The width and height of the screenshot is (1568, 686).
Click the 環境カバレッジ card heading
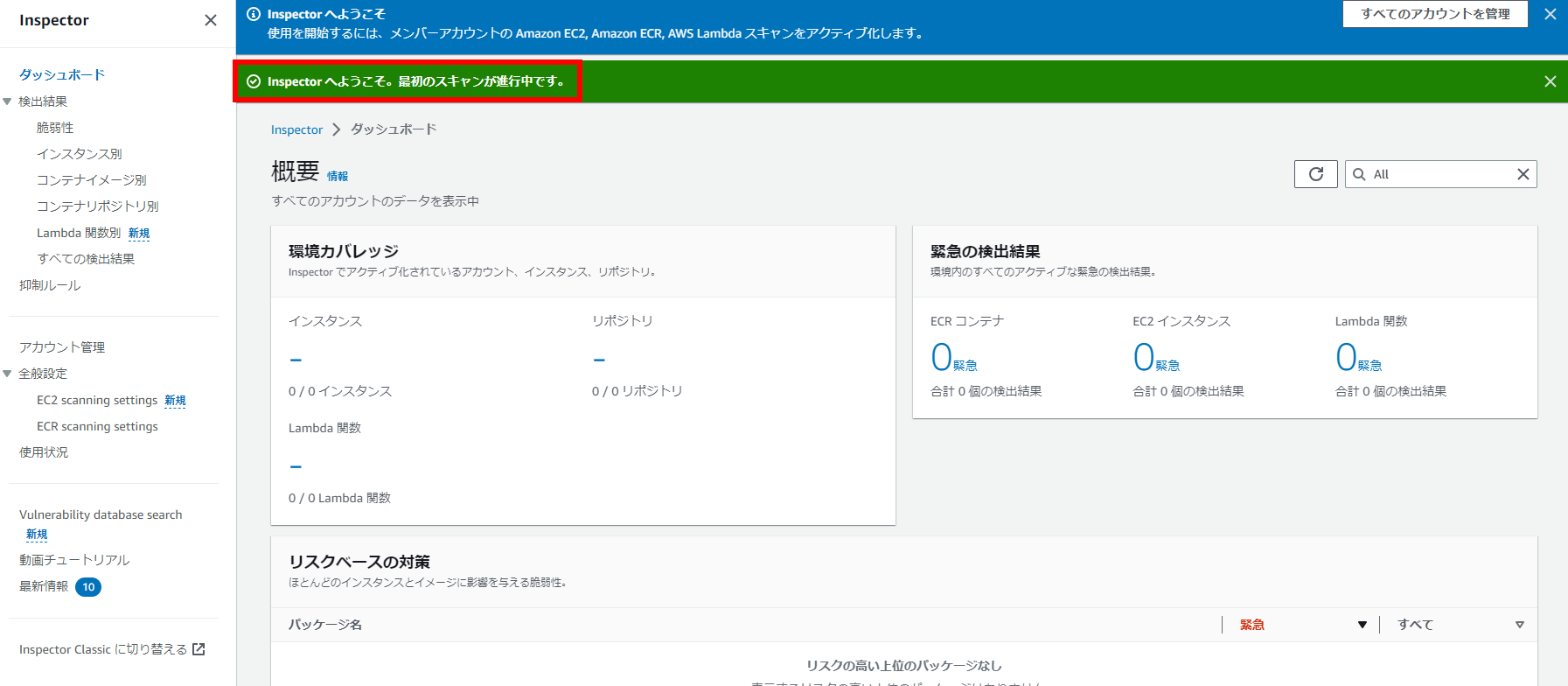(x=344, y=252)
